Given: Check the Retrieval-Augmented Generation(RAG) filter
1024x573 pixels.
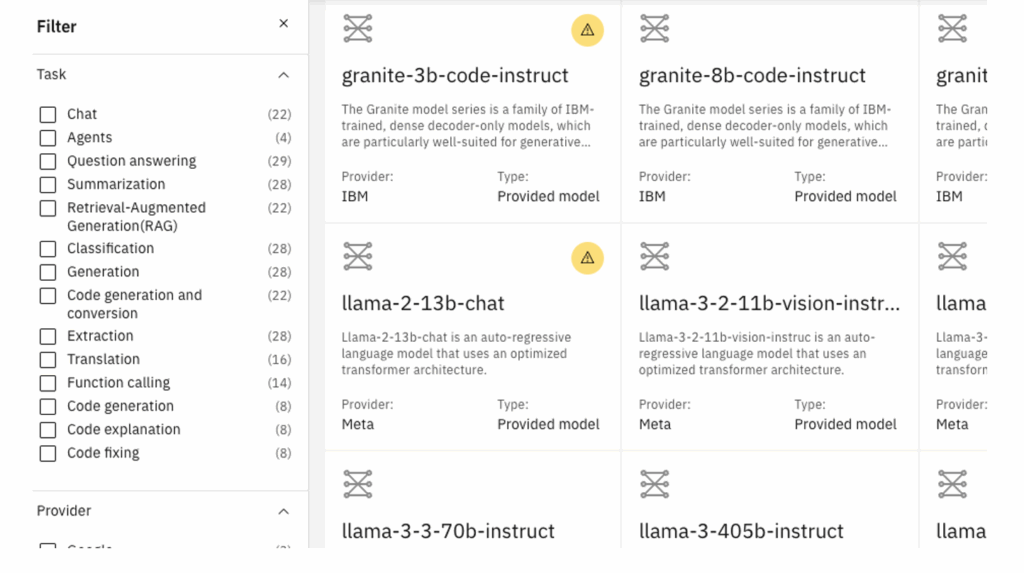Looking at the screenshot, I should pyautogui.click(x=48, y=208).
